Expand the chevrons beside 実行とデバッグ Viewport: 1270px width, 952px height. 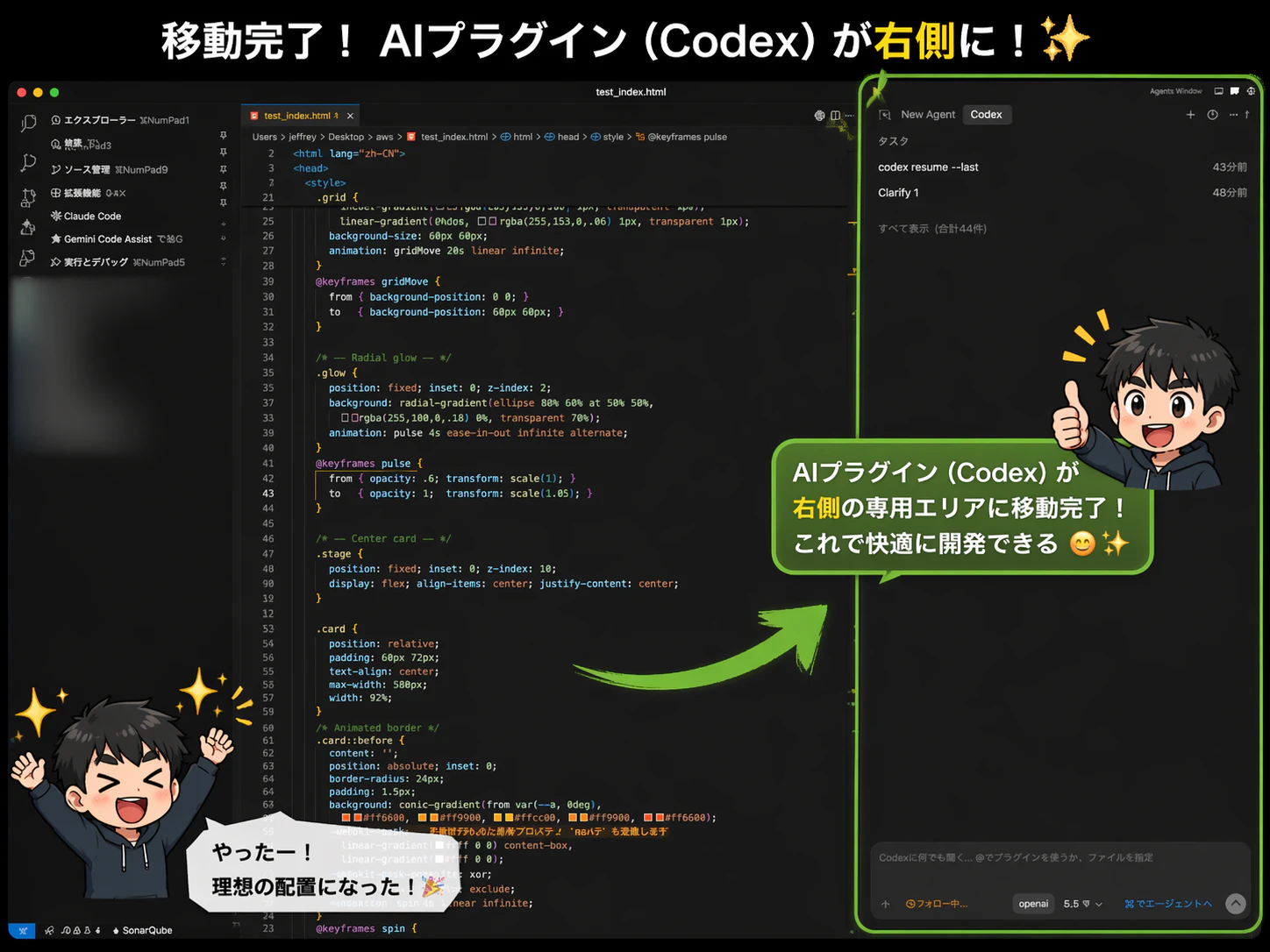[x=223, y=261]
